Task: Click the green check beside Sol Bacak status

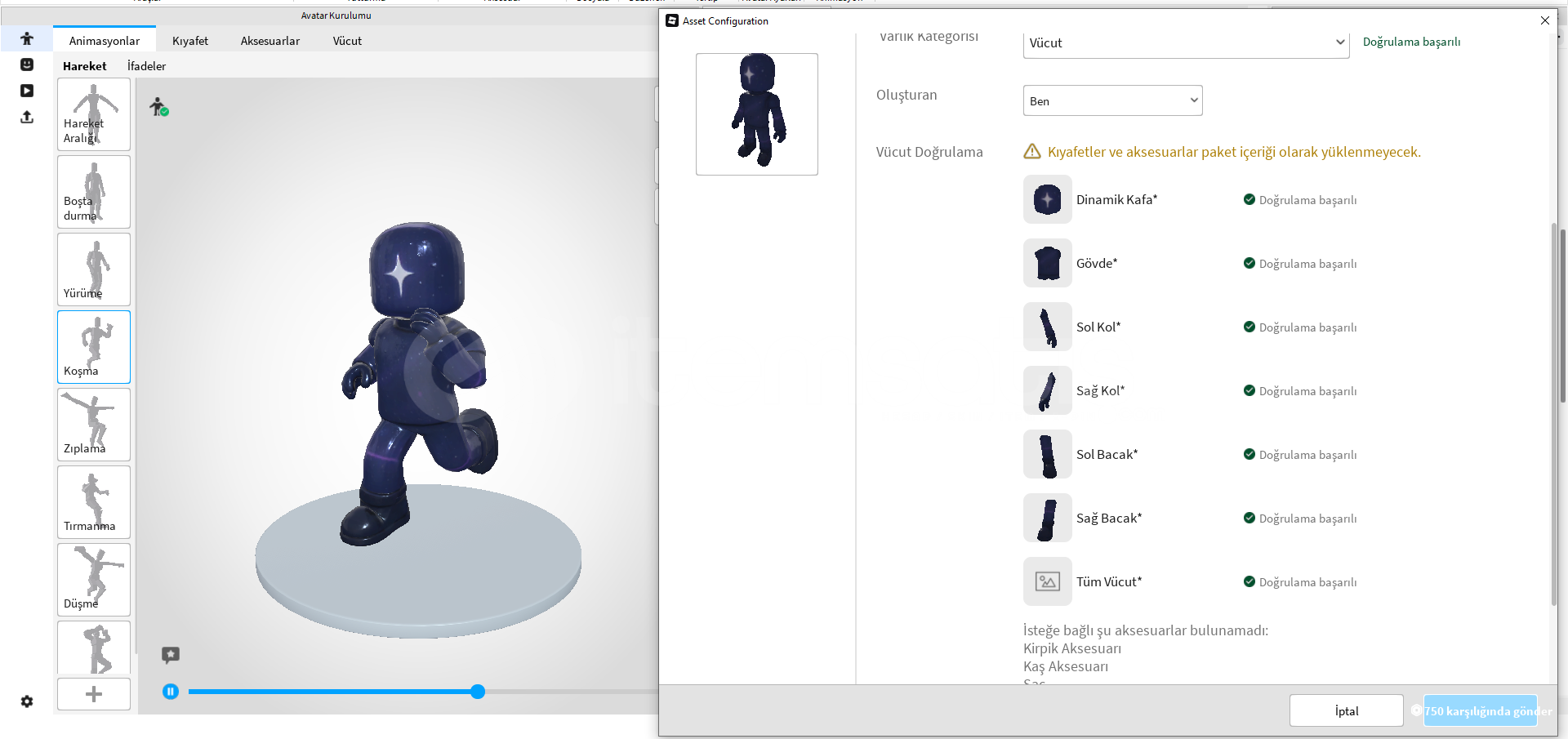Action: [x=1249, y=454]
